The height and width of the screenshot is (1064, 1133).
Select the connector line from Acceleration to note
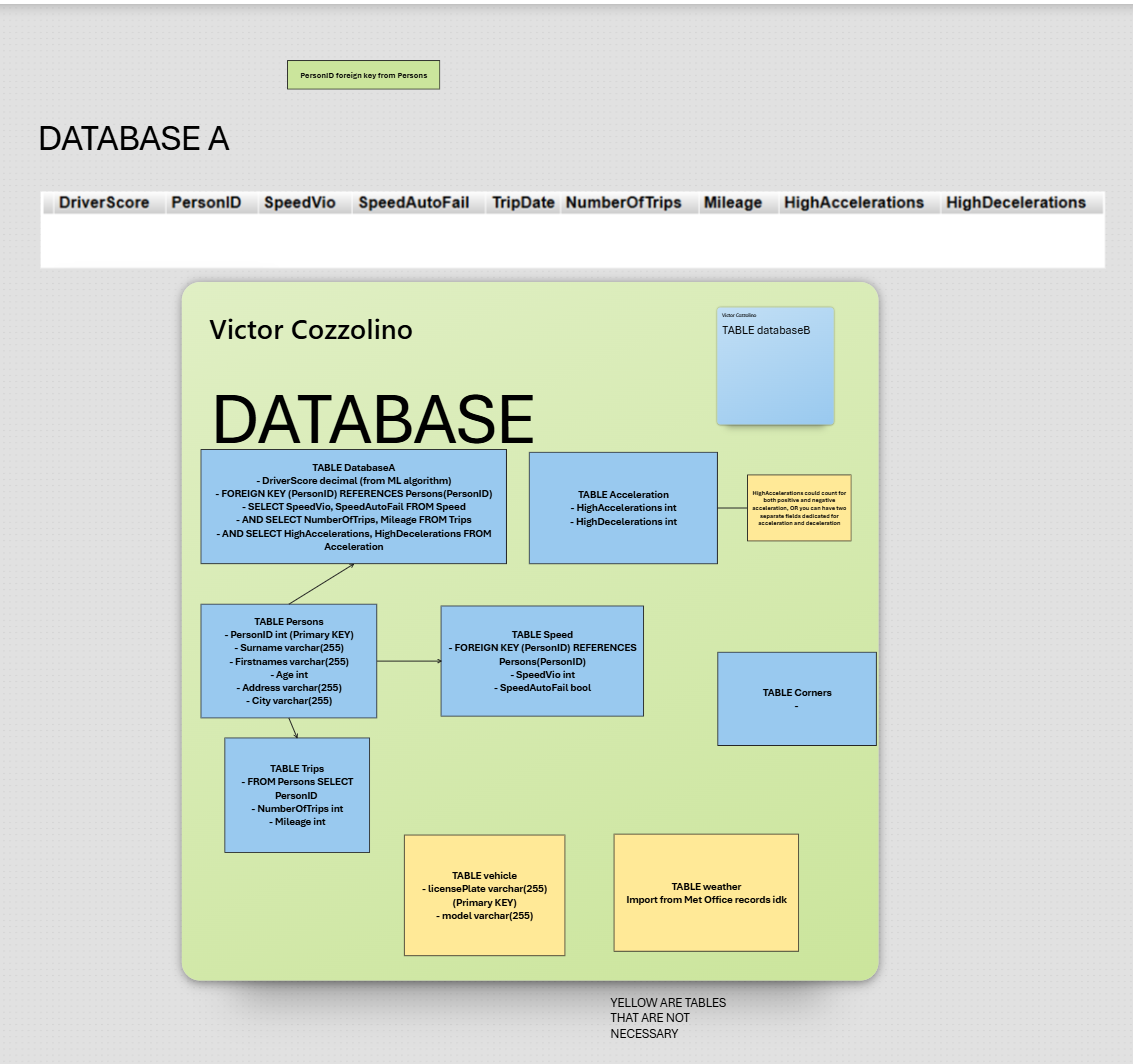tap(733, 508)
